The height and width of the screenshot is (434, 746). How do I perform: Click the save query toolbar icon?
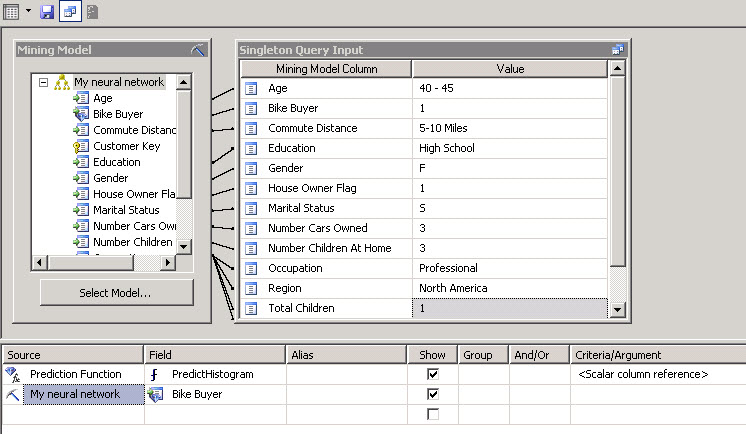click(x=47, y=12)
